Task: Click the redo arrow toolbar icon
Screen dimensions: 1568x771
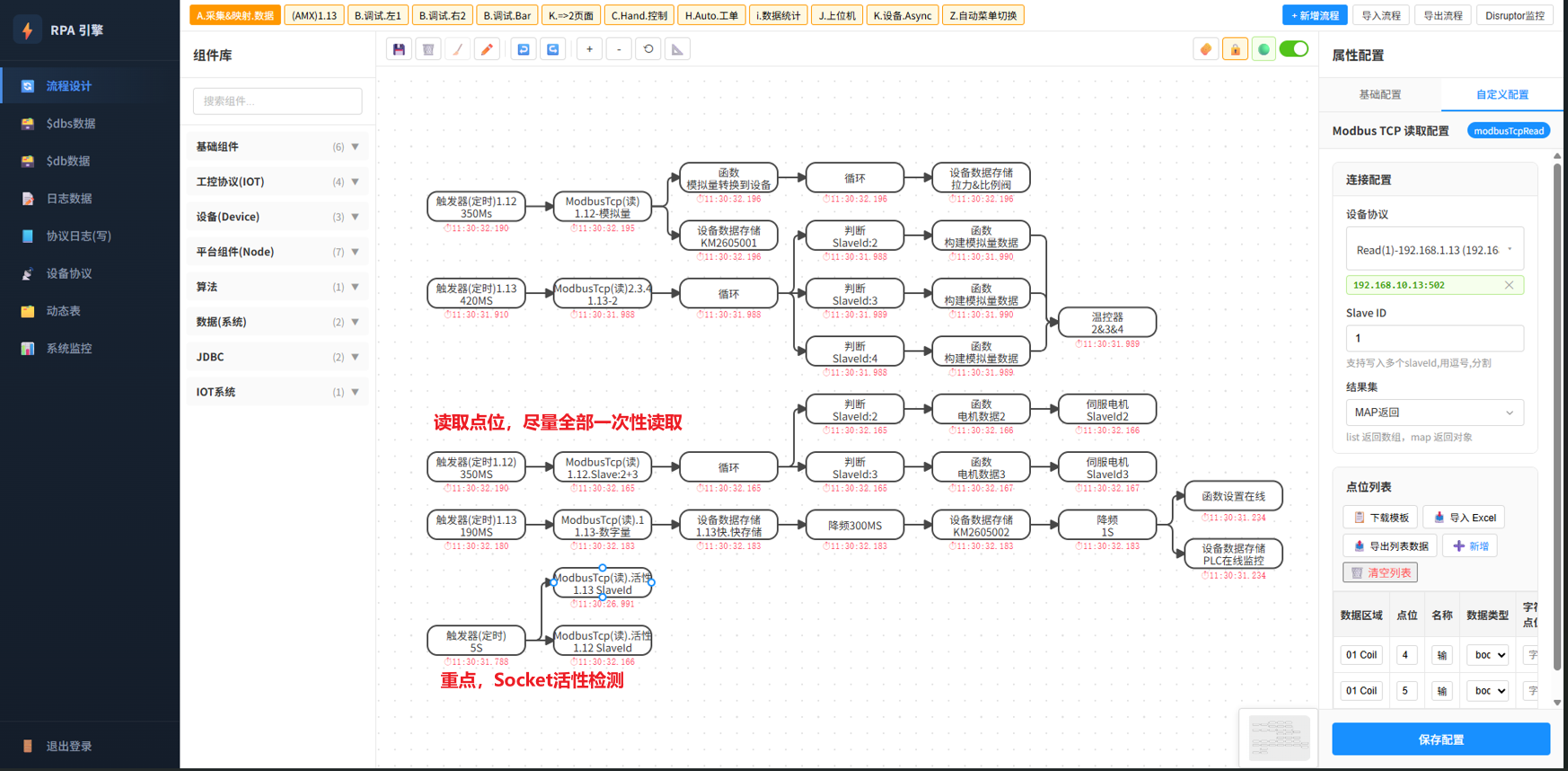Action: pos(553,49)
